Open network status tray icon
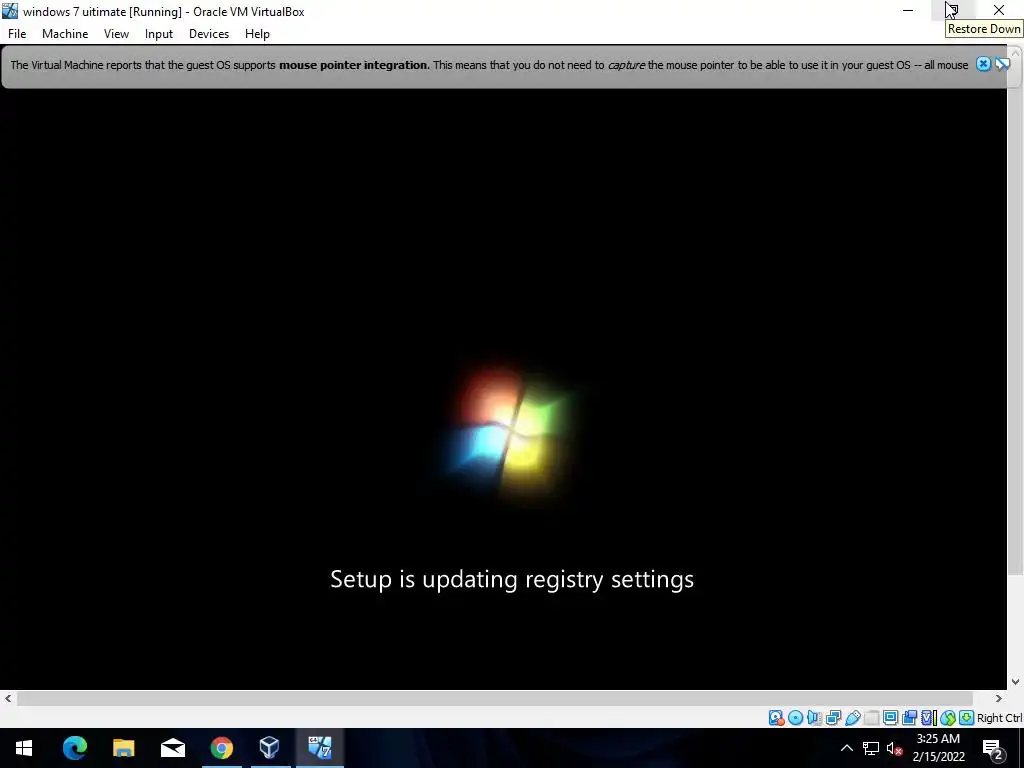This screenshot has height=768, width=1024. [x=871, y=748]
